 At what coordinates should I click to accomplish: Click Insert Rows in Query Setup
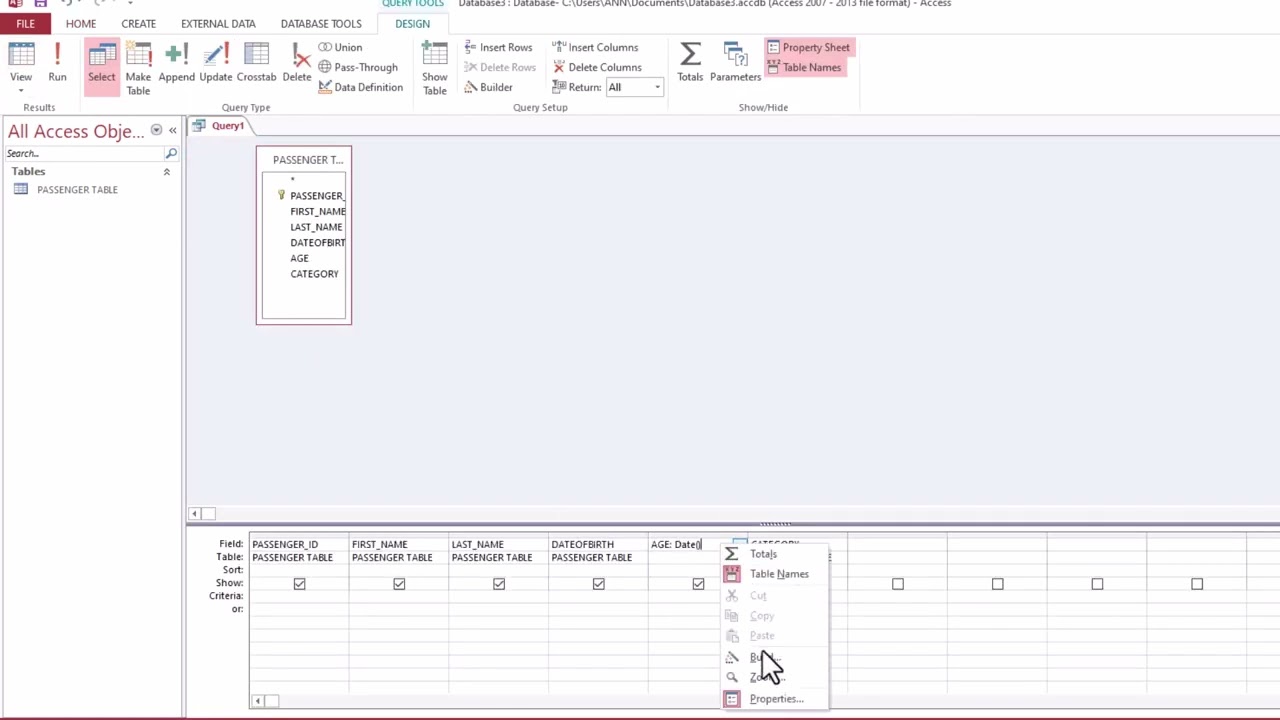pos(498,47)
